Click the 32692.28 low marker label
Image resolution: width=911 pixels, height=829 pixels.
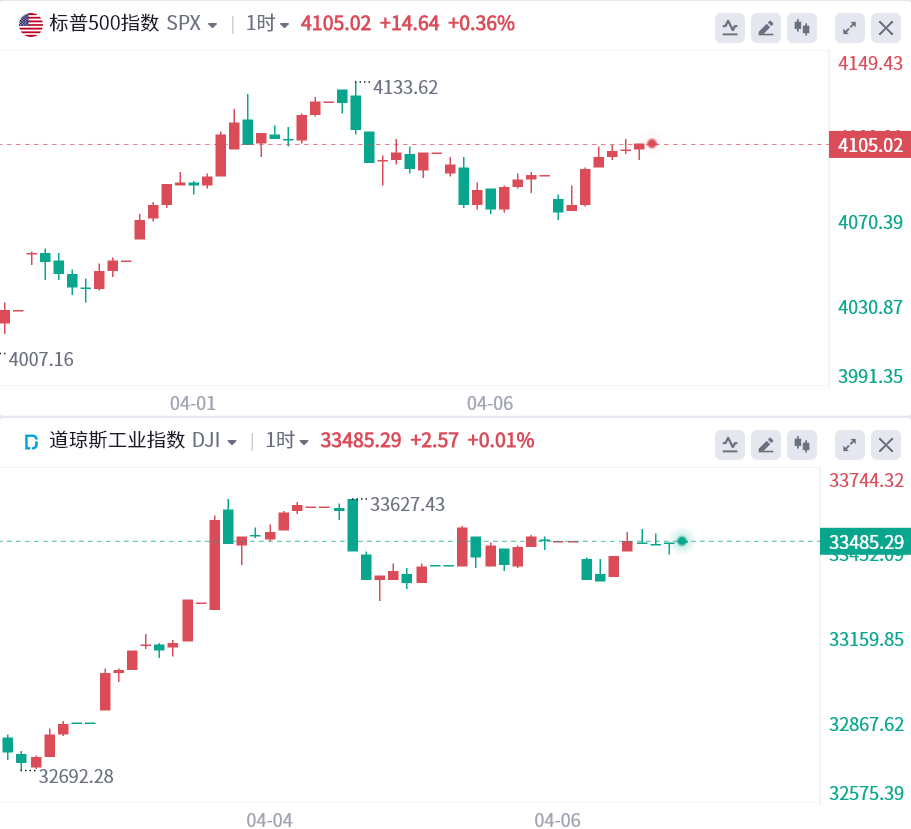point(76,776)
